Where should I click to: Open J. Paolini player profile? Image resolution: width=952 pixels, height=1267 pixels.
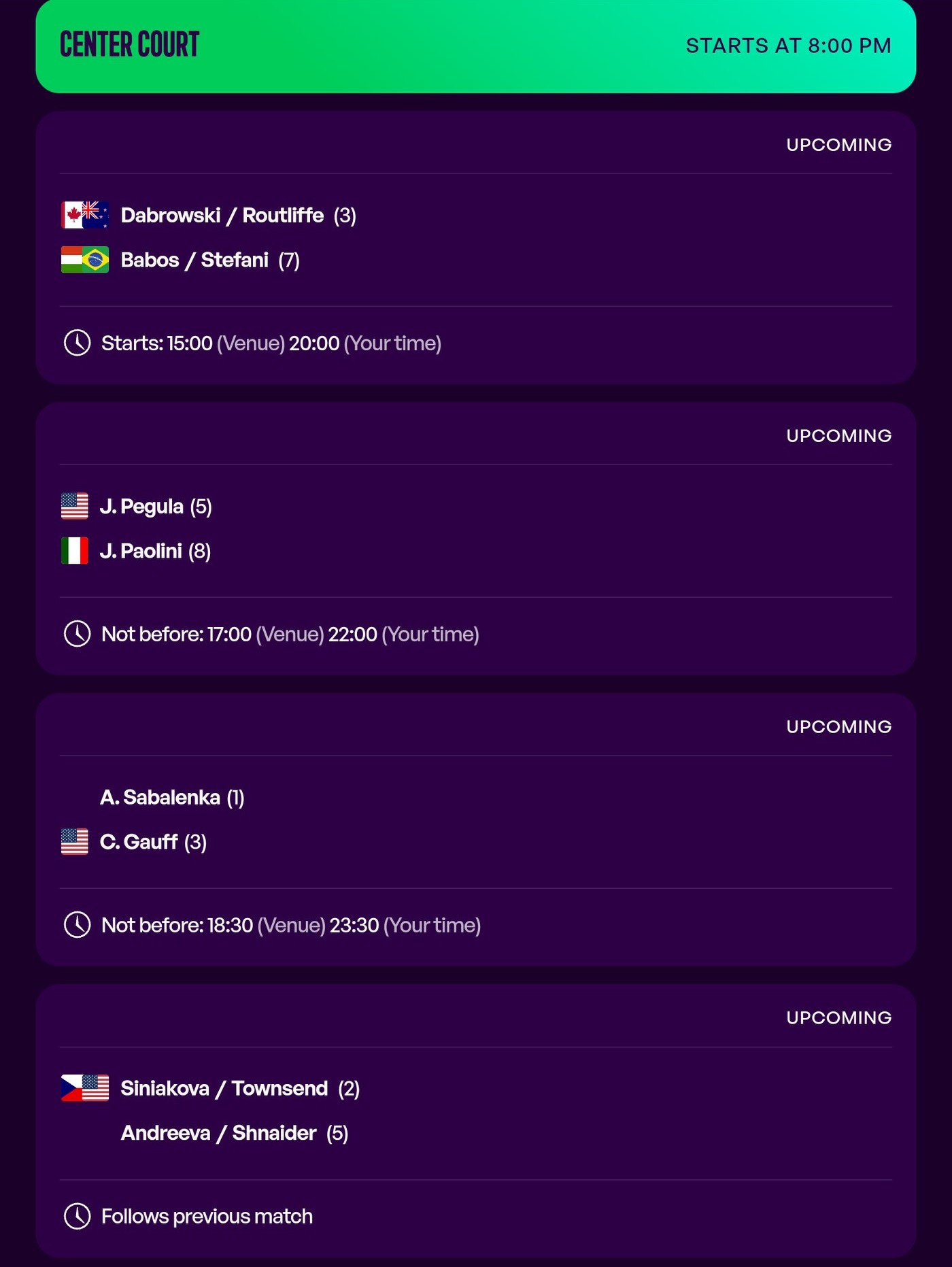tap(141, 552)
